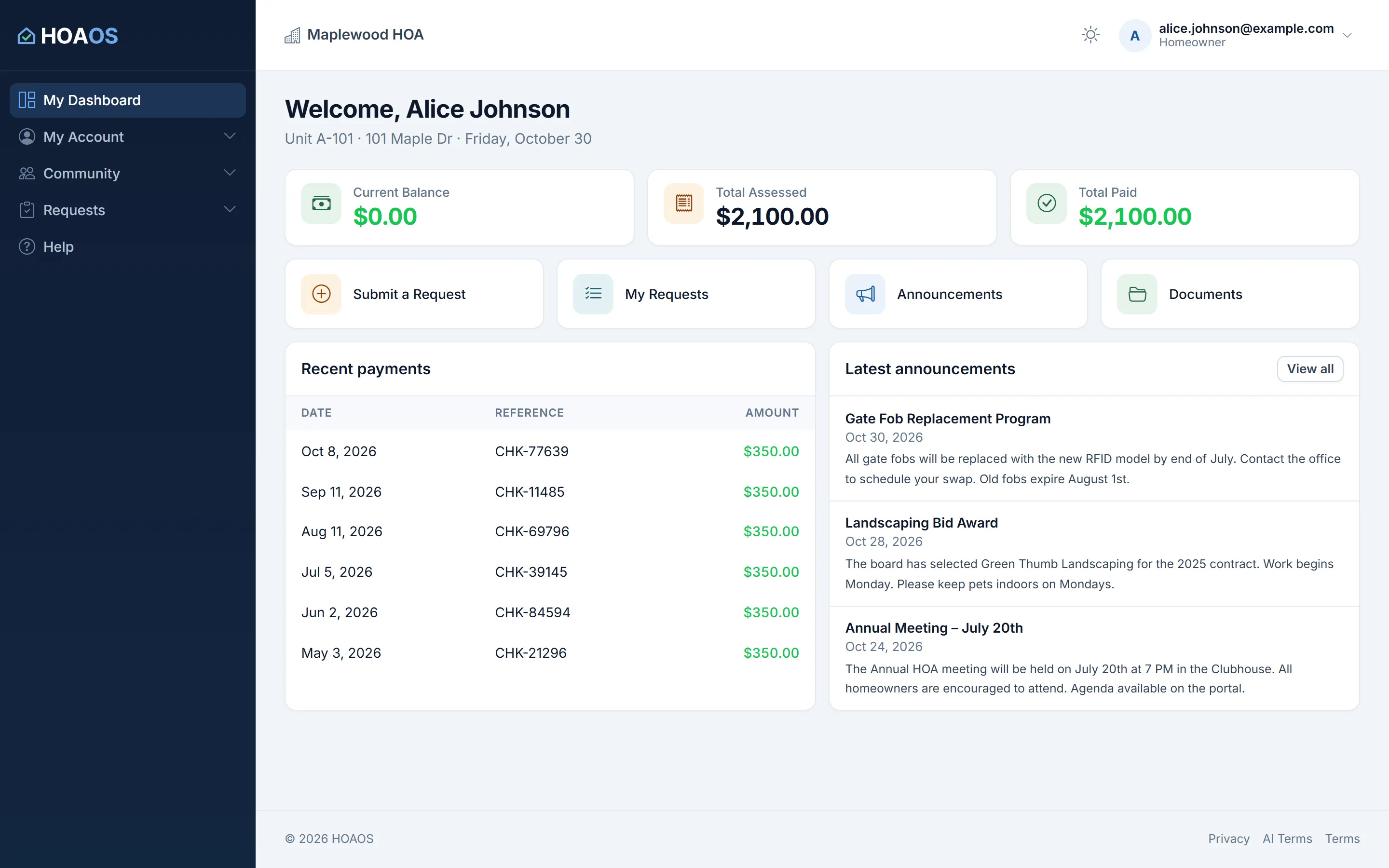
Task: Open Annual Meeting – July 20th announcement
Action: [x=934, y=628]
